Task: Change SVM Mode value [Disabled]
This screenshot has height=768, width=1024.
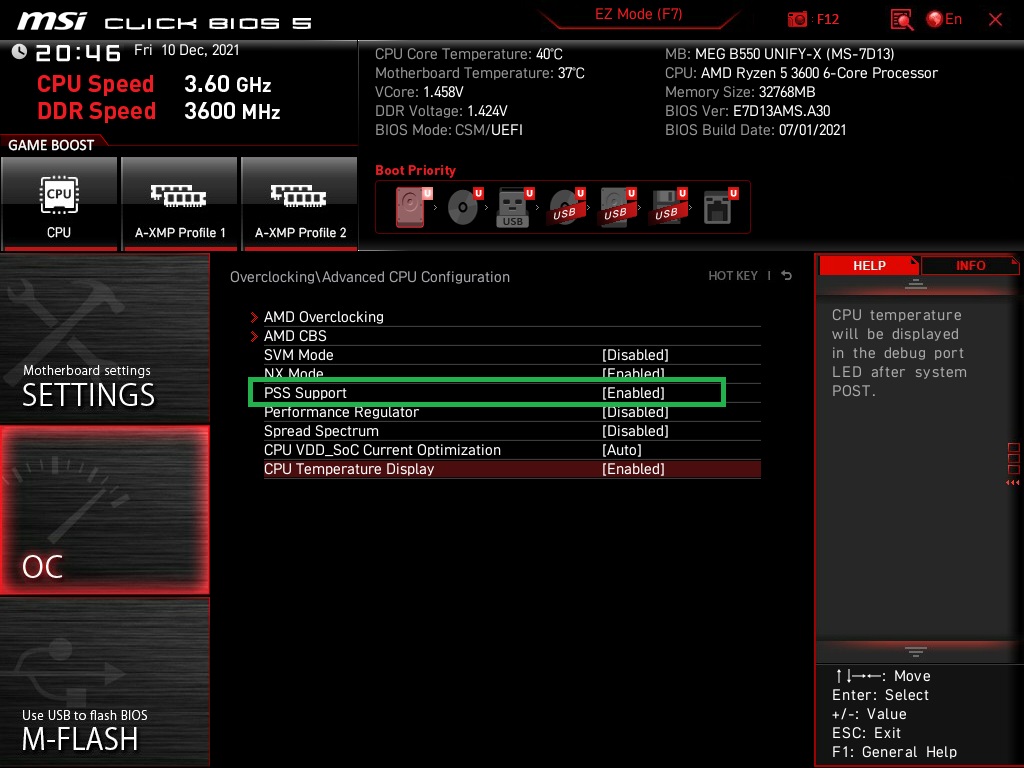Action: 635,355
